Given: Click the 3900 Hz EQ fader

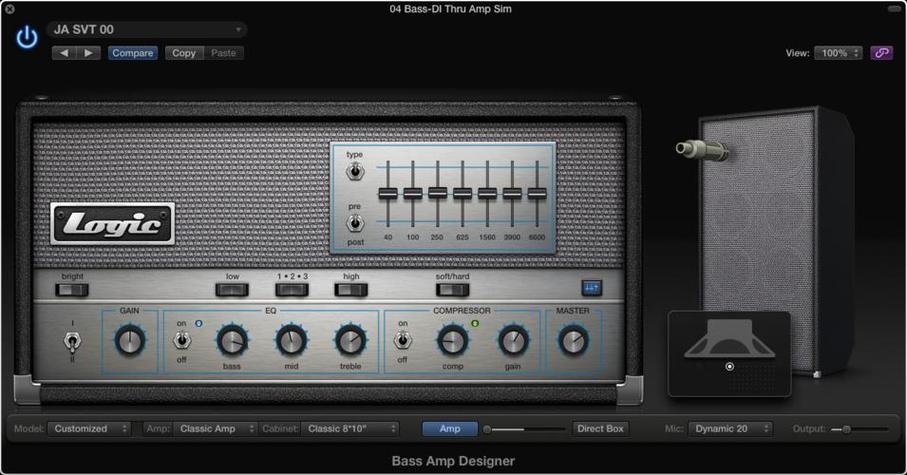Looking at the screenshot, I should [x=512, y=194].
